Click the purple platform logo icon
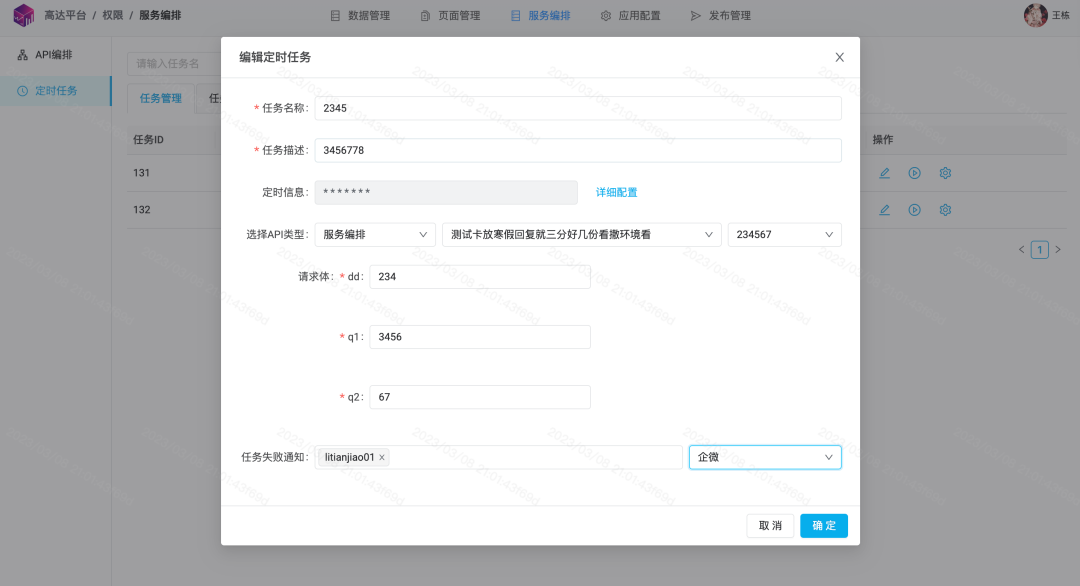1080x586 pixels. click(23, 15)
